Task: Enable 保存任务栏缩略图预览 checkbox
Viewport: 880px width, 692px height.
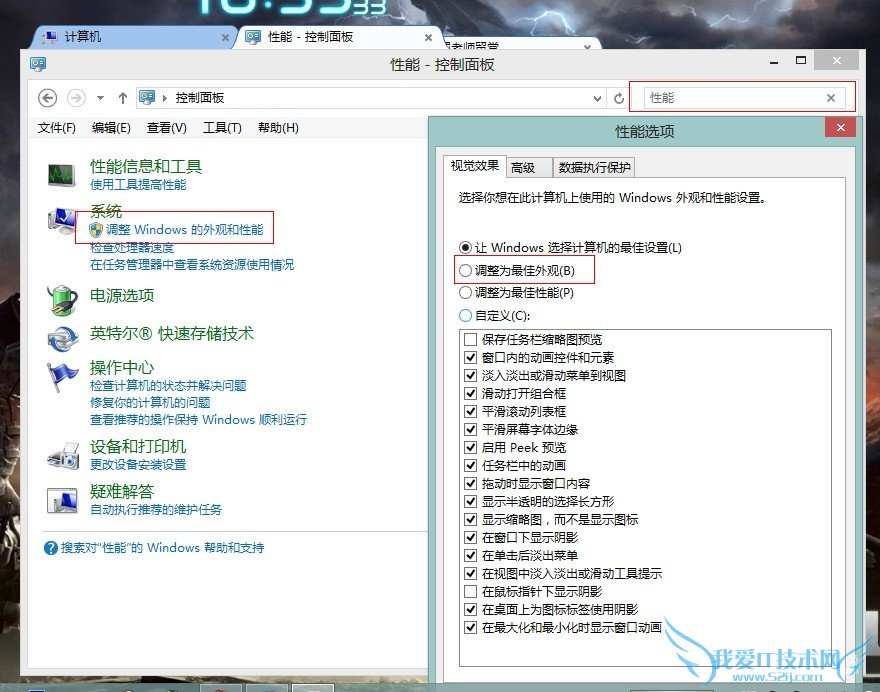Action: pos(470,339)
